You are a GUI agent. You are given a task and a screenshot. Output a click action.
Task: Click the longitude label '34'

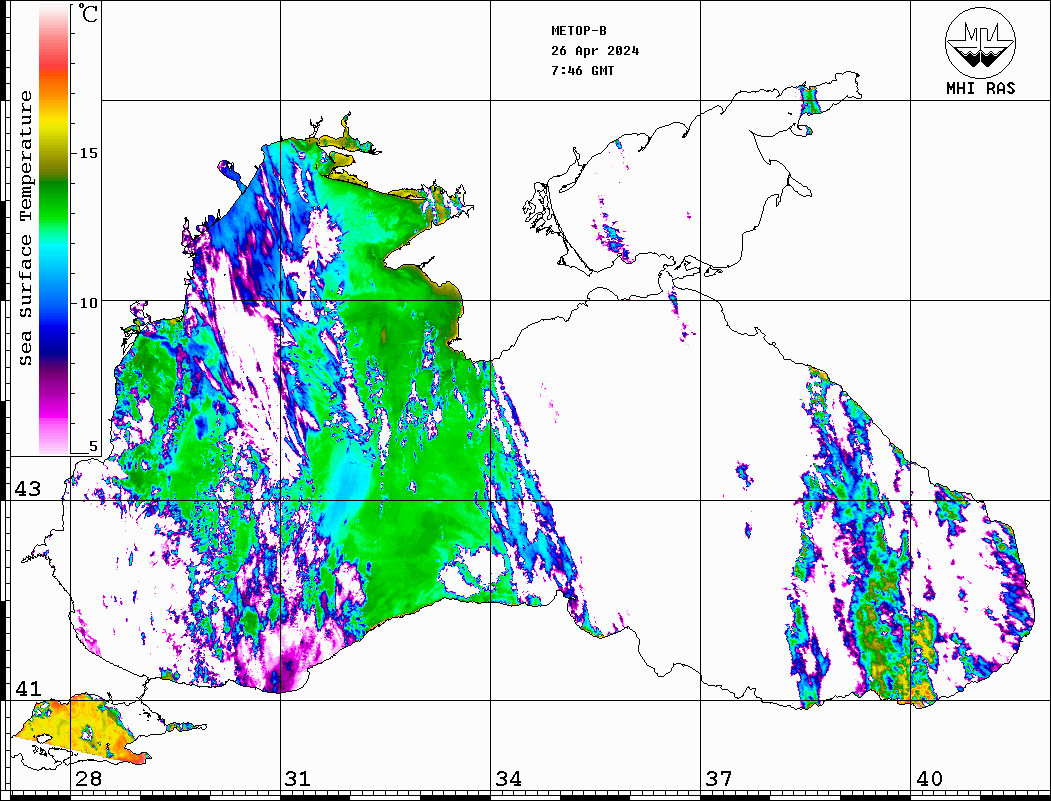pos(509,779)
